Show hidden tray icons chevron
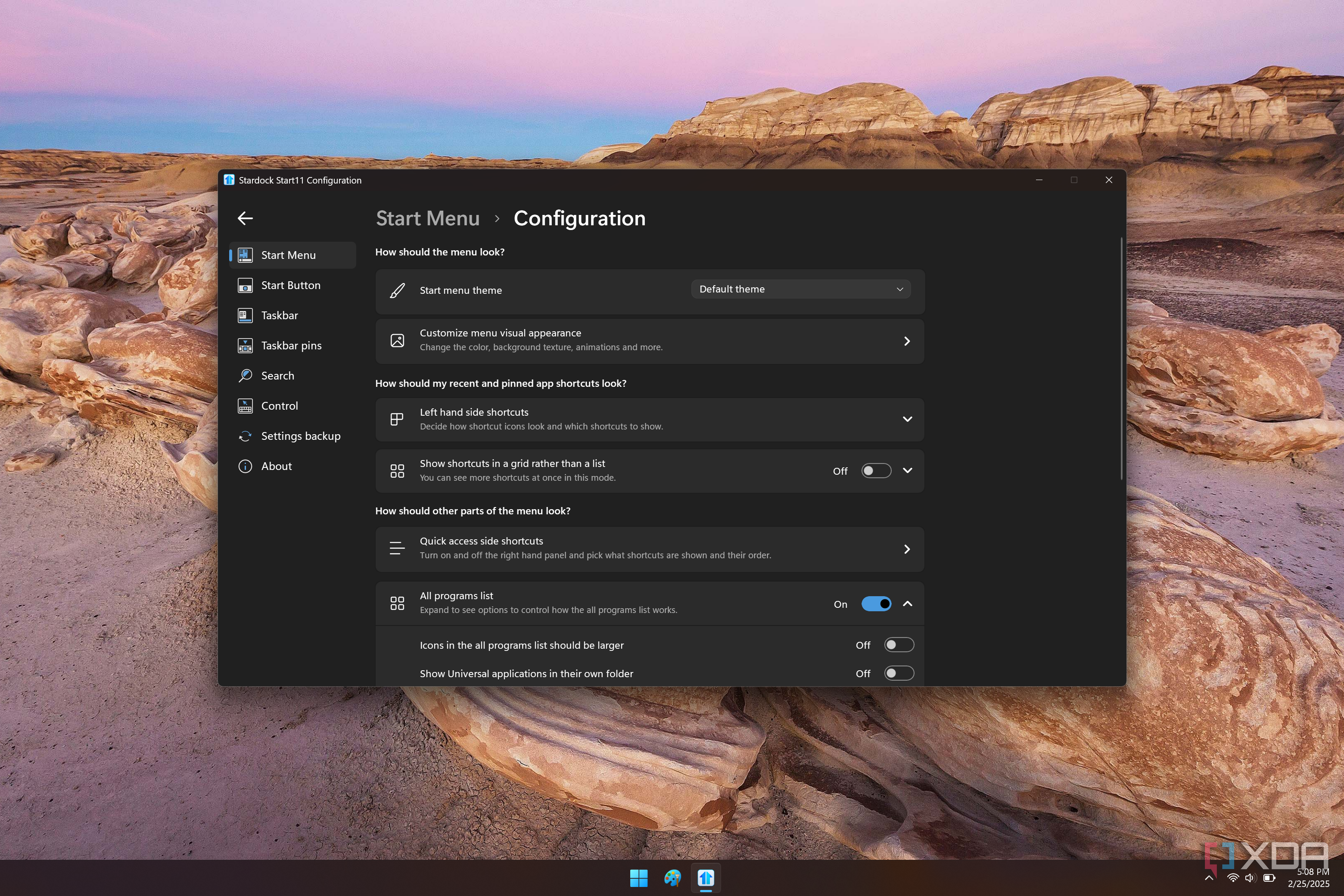 point(1209,878)
